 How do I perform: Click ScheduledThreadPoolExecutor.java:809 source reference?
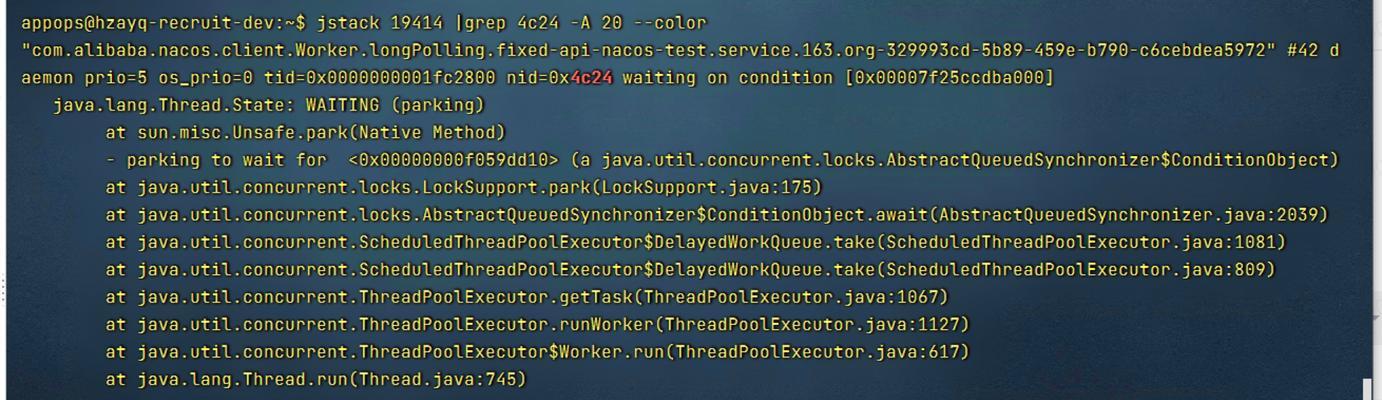tap(1077, 270)
